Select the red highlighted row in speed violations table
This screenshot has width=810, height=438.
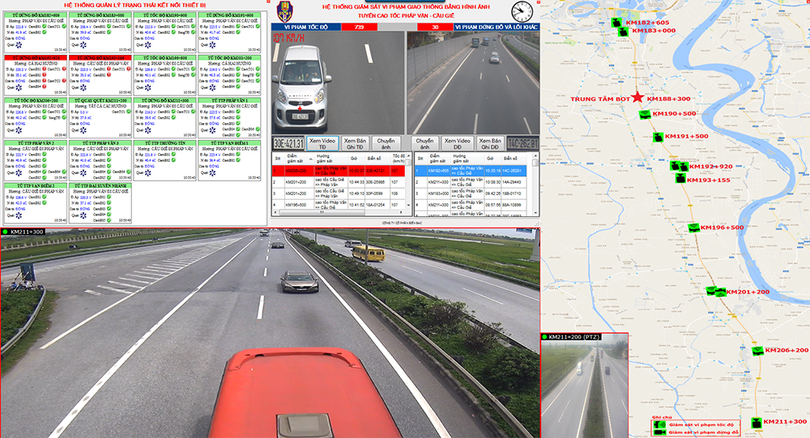pyautogui.click(x=340, y=171)
